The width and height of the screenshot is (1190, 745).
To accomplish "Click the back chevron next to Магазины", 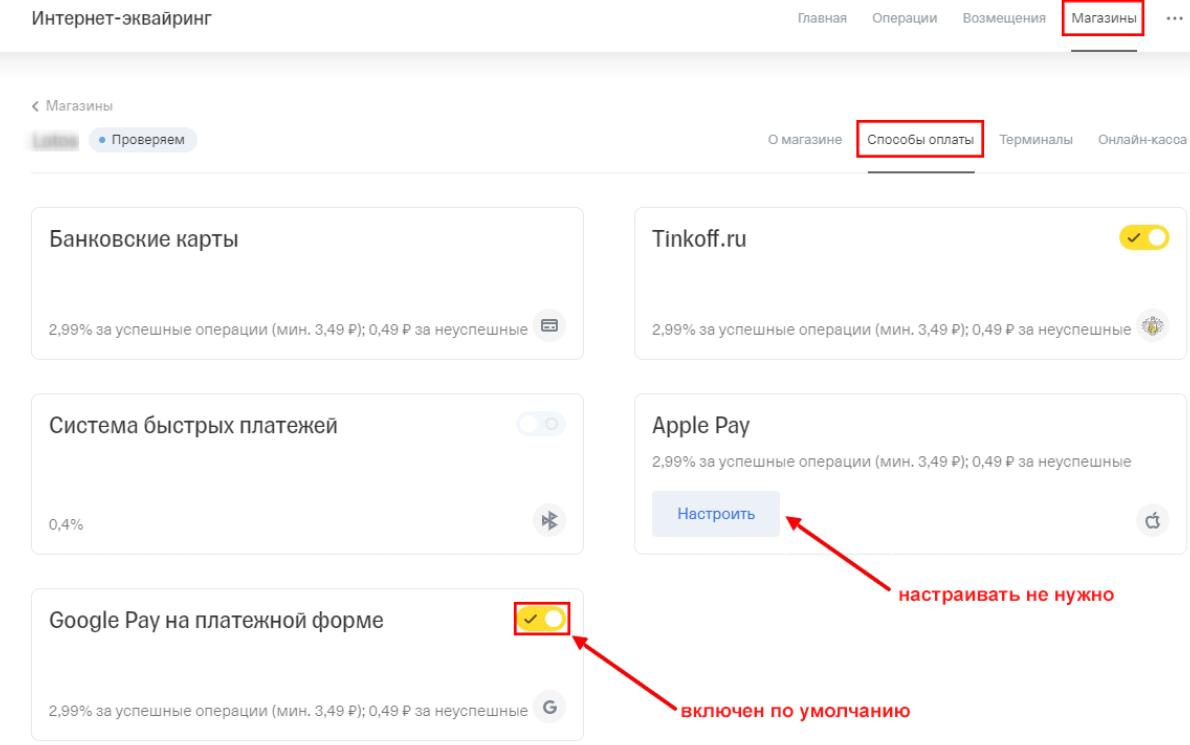I will coord(35,106).
